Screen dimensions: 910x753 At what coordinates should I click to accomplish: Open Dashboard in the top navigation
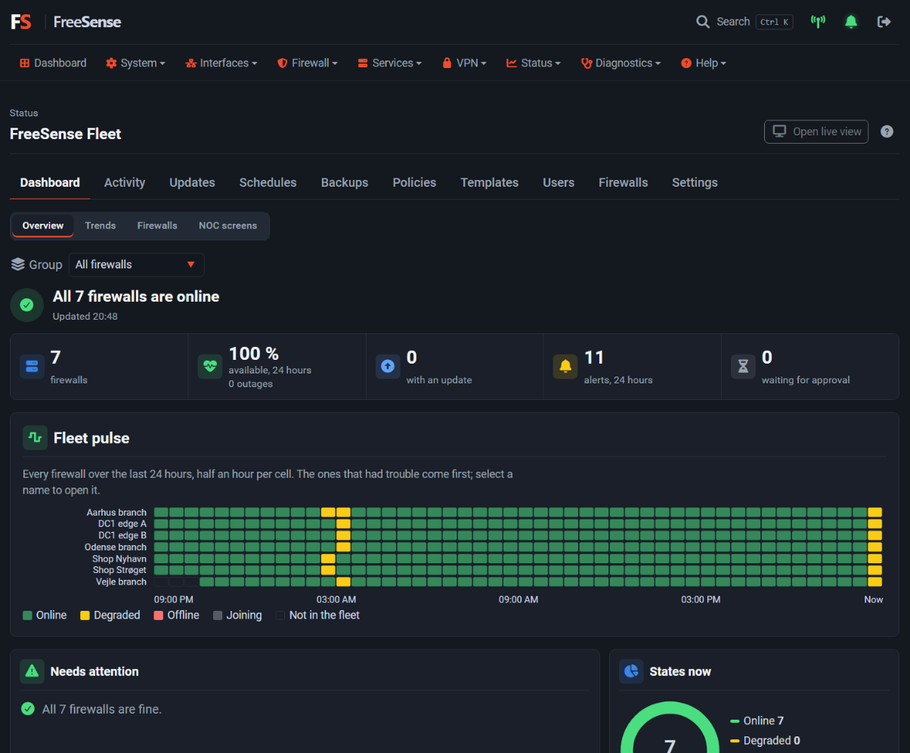tap(53, 63)
